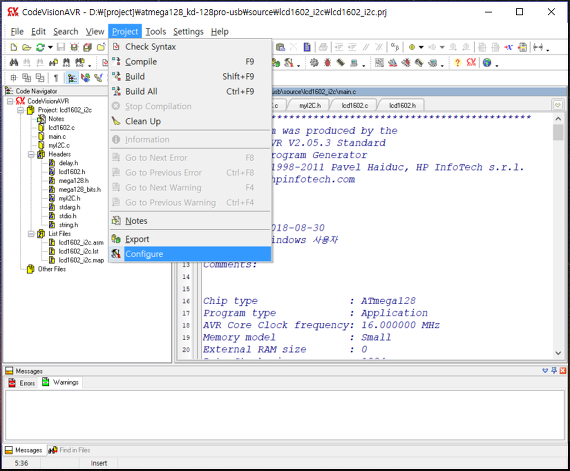Open the Help menu

coord(220,32)
